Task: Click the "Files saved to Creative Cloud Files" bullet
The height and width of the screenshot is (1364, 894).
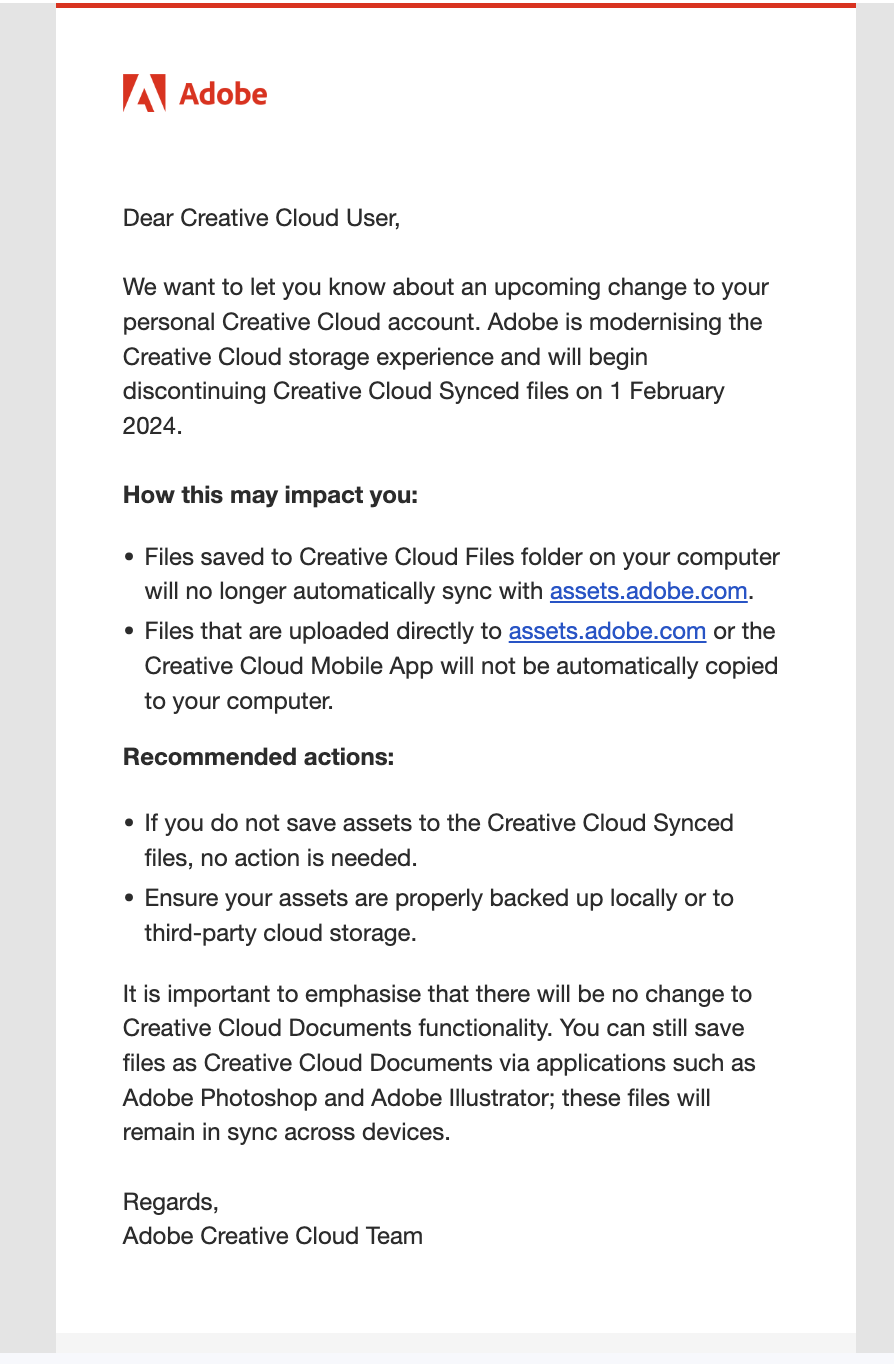Action: click(x=461, y=556)
